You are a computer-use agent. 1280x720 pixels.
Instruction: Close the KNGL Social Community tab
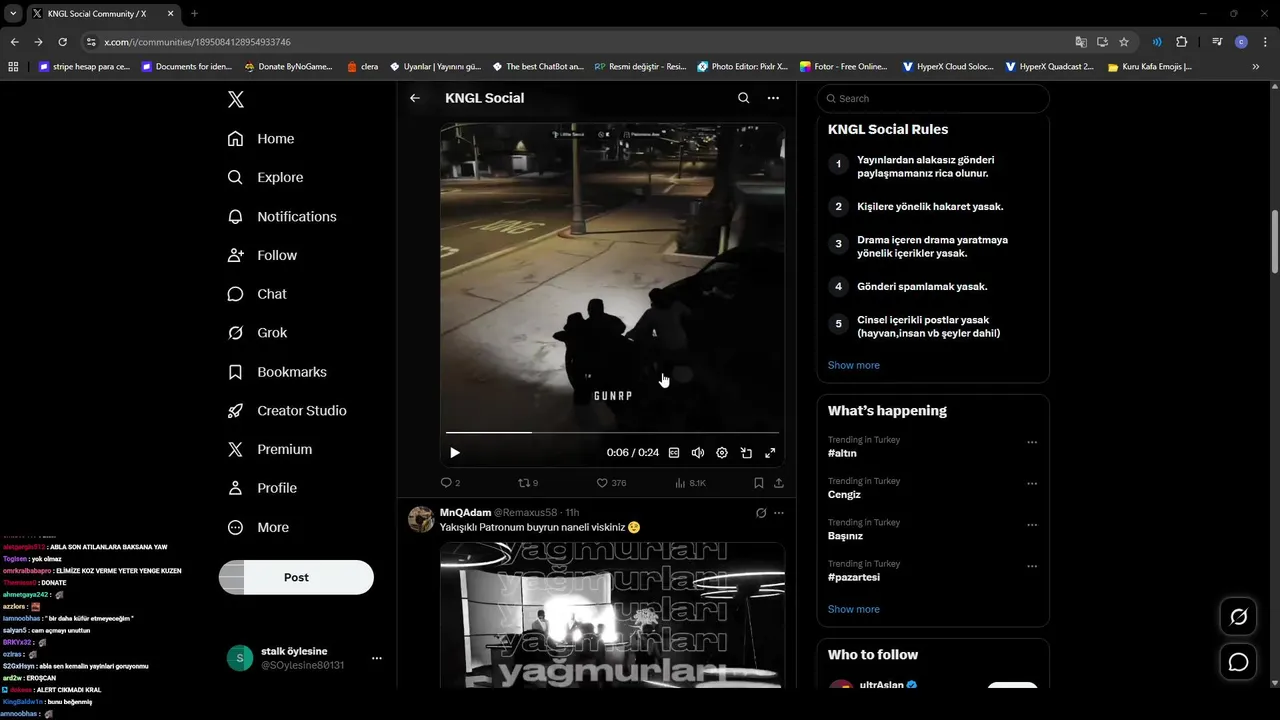(169, 14)
